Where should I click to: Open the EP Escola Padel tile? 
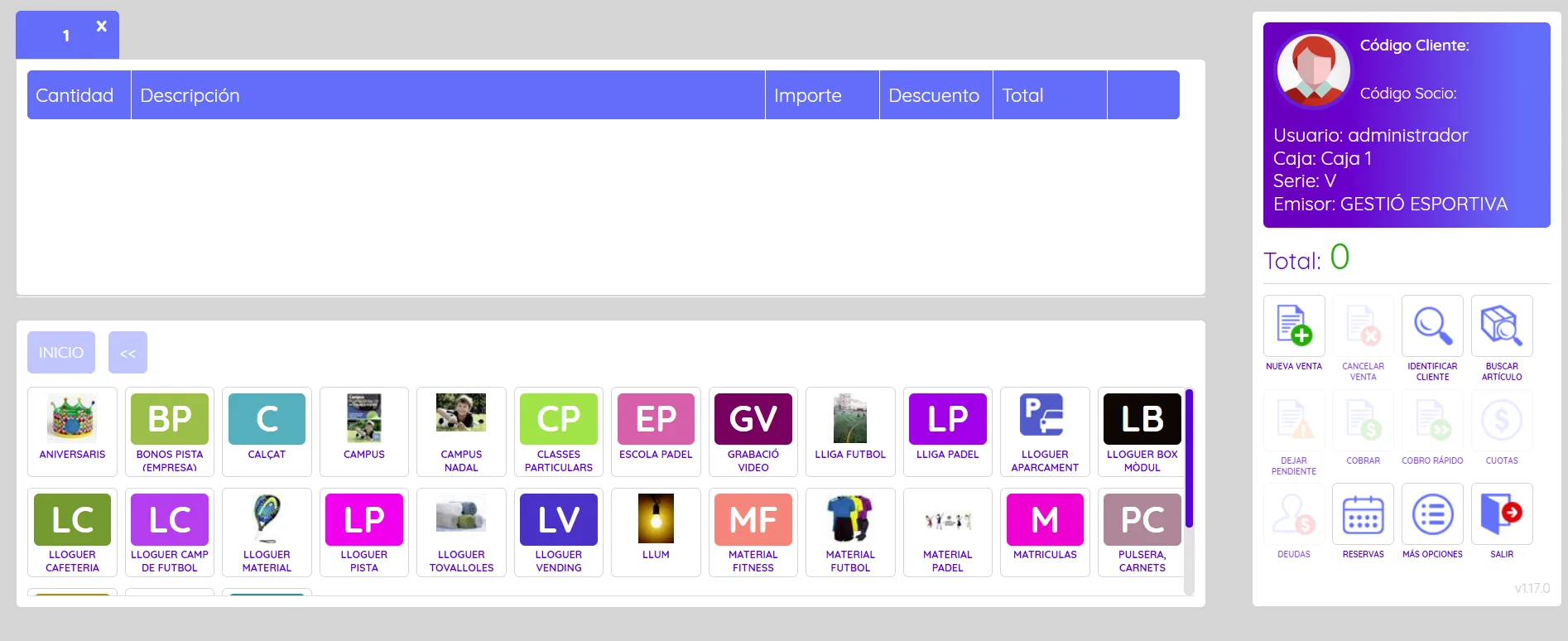tap(656, 431)
